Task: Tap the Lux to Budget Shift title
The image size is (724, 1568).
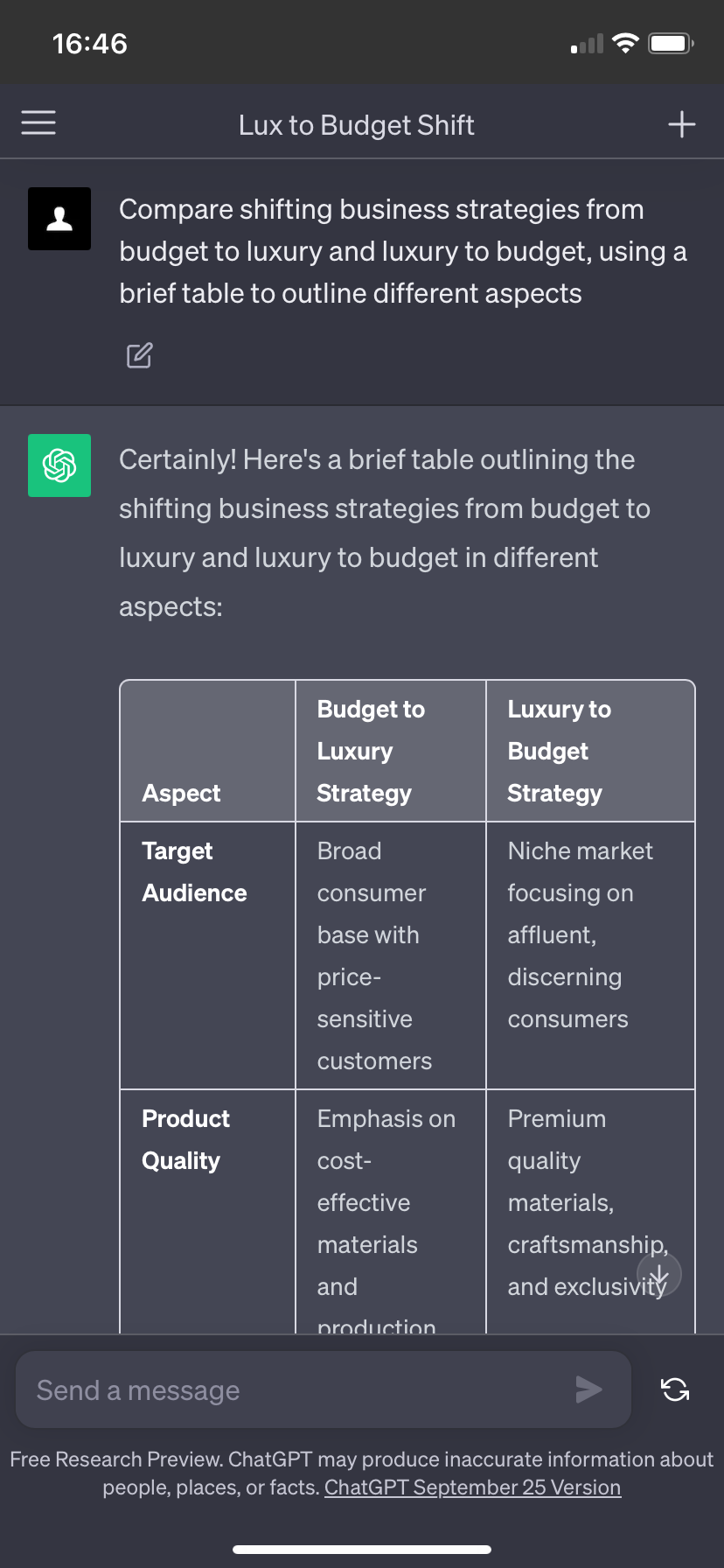Action: (x=357, y=125)
